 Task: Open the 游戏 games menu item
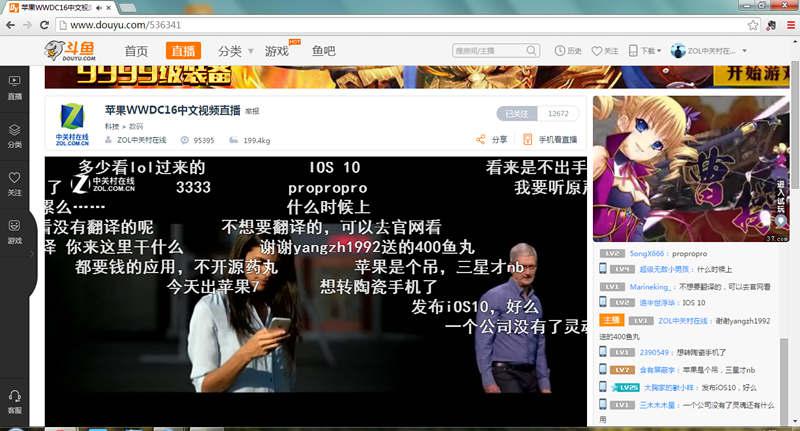[277, 51]
